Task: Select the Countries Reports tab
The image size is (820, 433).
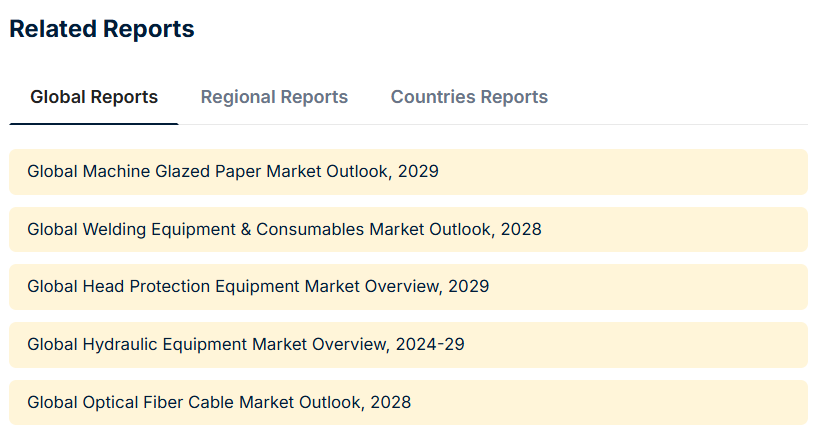Action: (469, 97)
